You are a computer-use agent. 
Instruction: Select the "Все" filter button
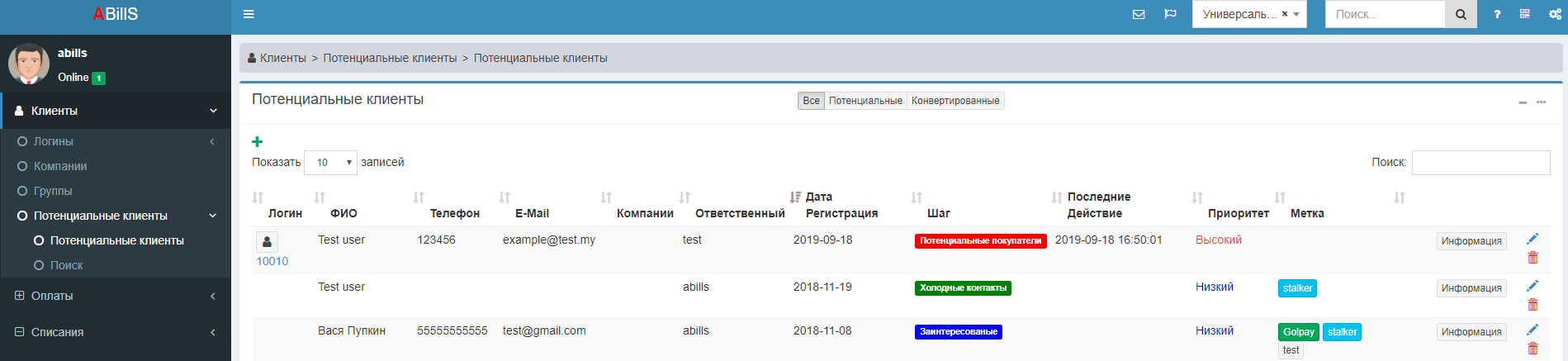811,101
